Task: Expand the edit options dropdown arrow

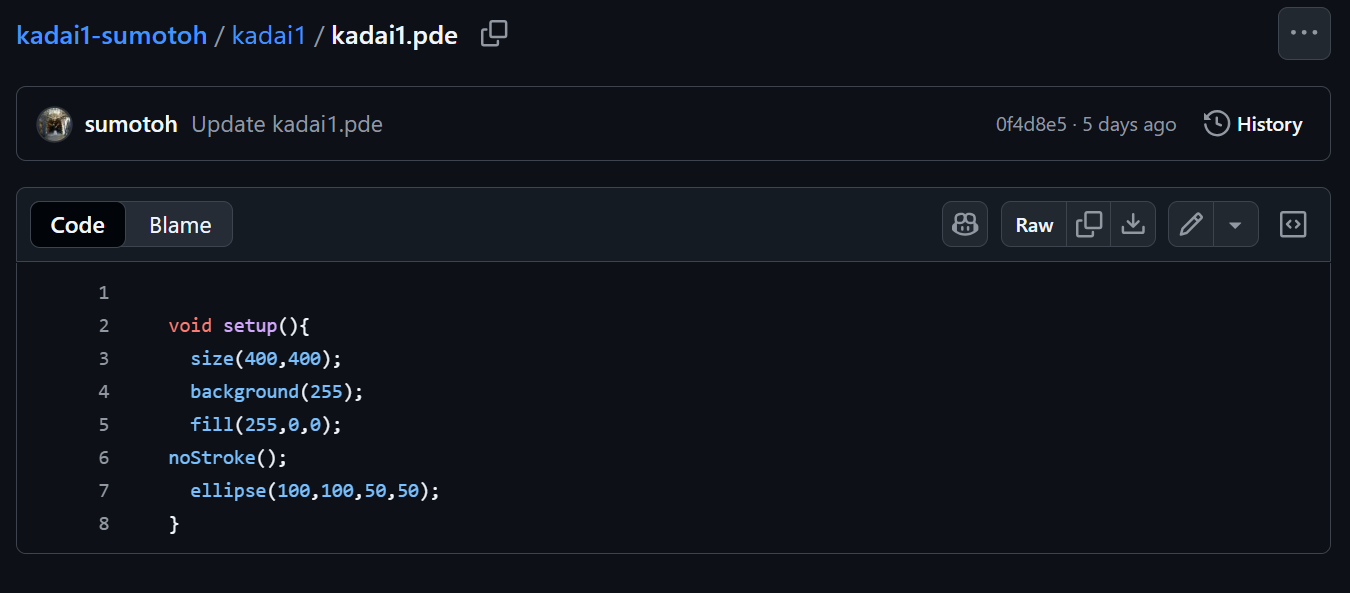Action: click(x=1236, y=224)
